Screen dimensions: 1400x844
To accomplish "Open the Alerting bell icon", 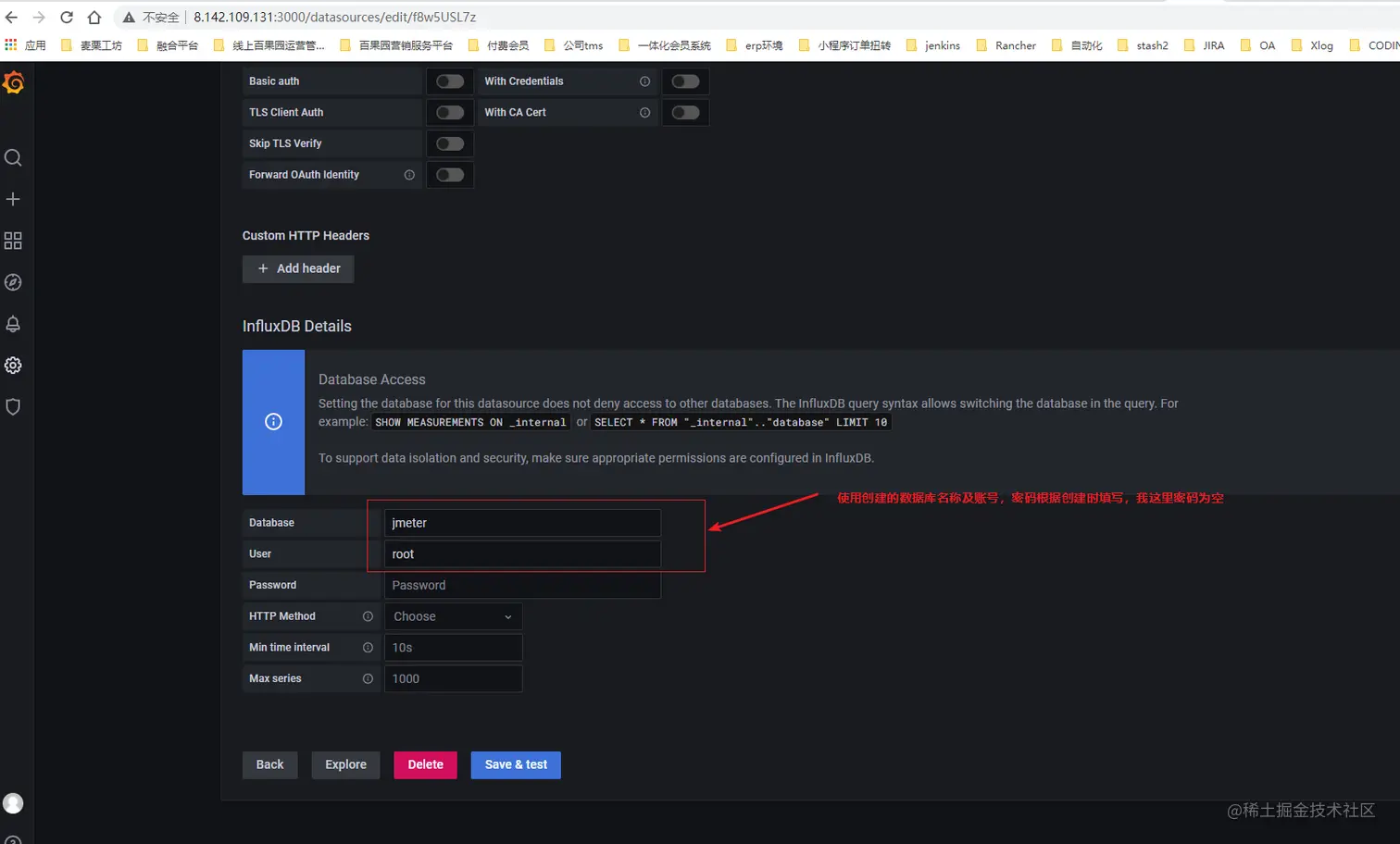I will point(14,323).
